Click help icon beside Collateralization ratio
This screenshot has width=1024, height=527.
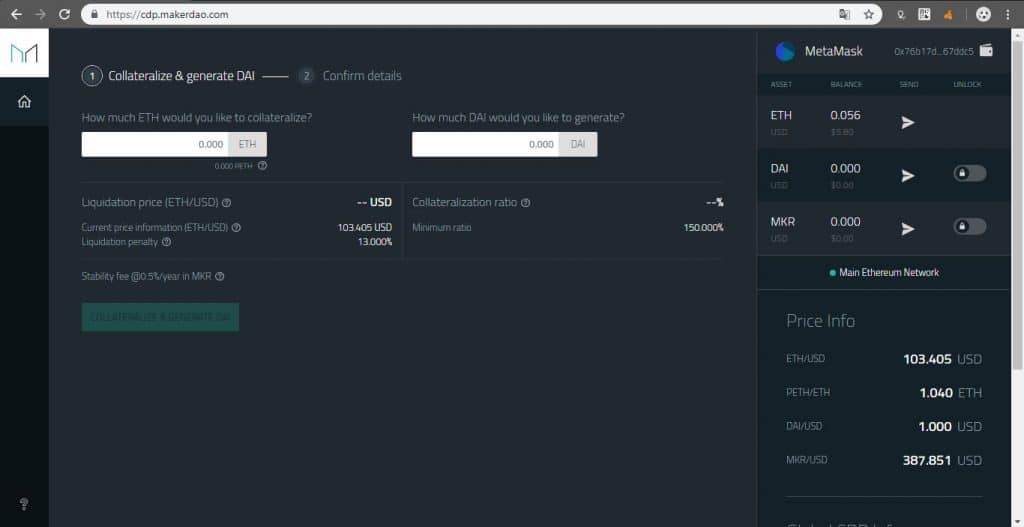point(526,203)
